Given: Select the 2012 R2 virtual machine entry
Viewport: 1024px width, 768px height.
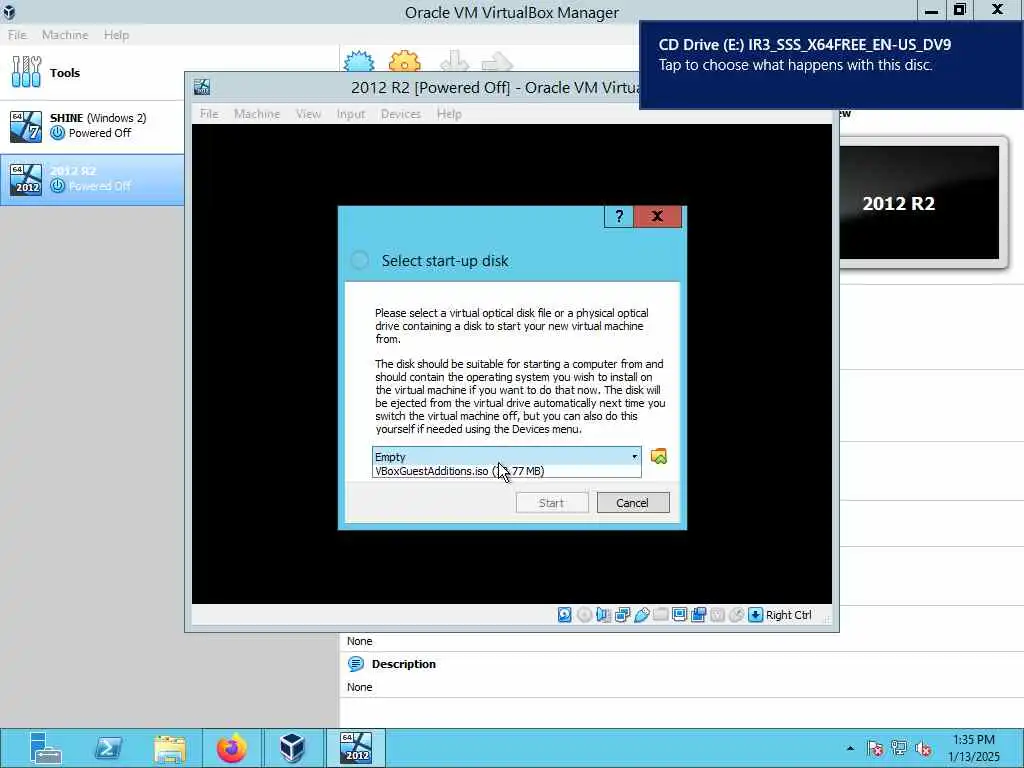Looking at the screenshot, I should click(92, 179).
